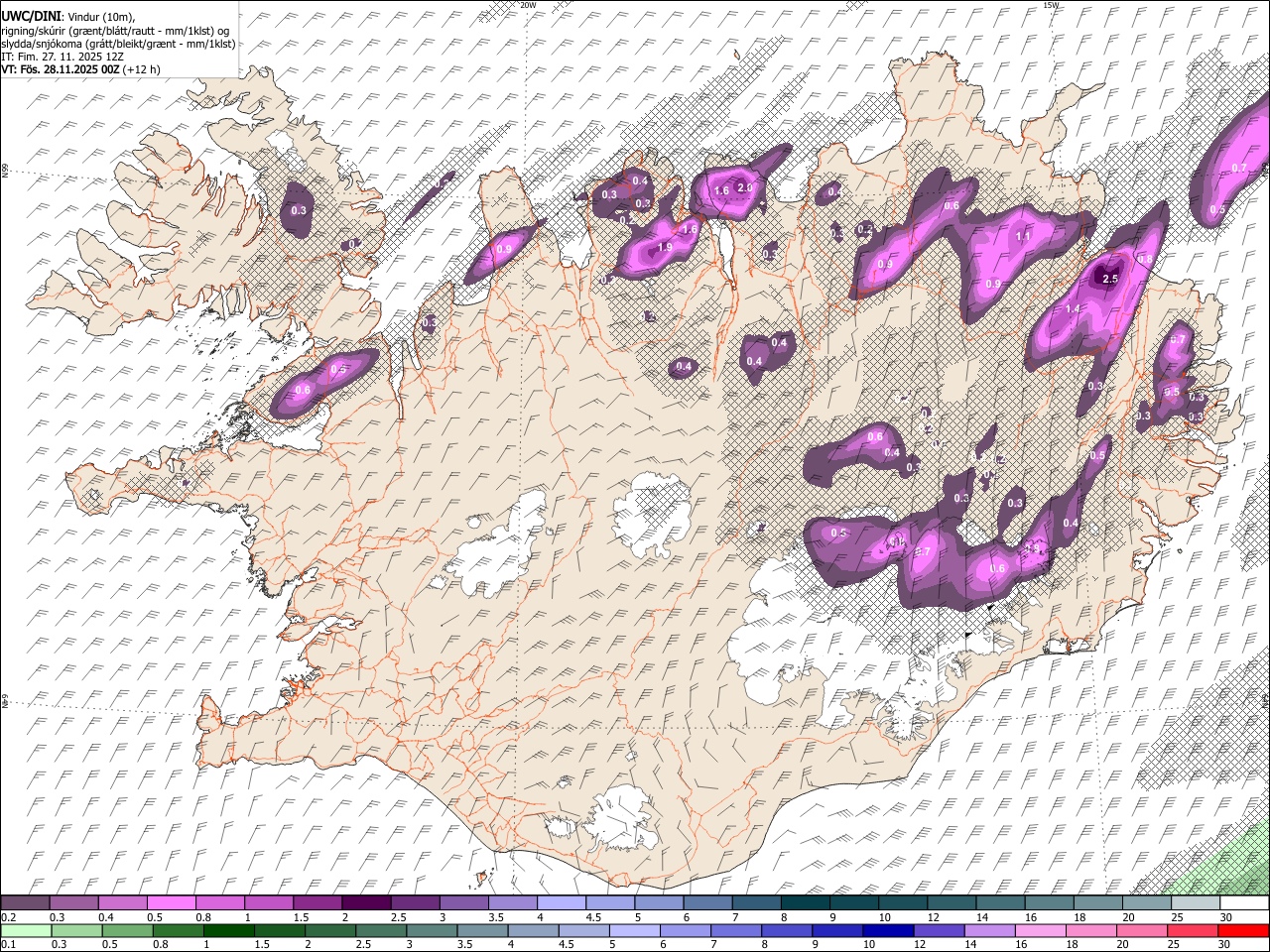Click the 15W longitude label
The width and height of the screenshot is (1270, 952).
coord(1052,5)
